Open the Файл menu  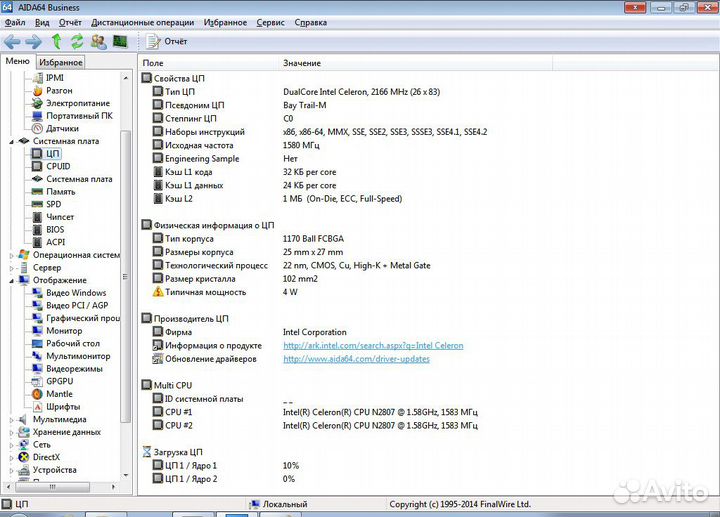pyautogui.click(x=15, y=22)
